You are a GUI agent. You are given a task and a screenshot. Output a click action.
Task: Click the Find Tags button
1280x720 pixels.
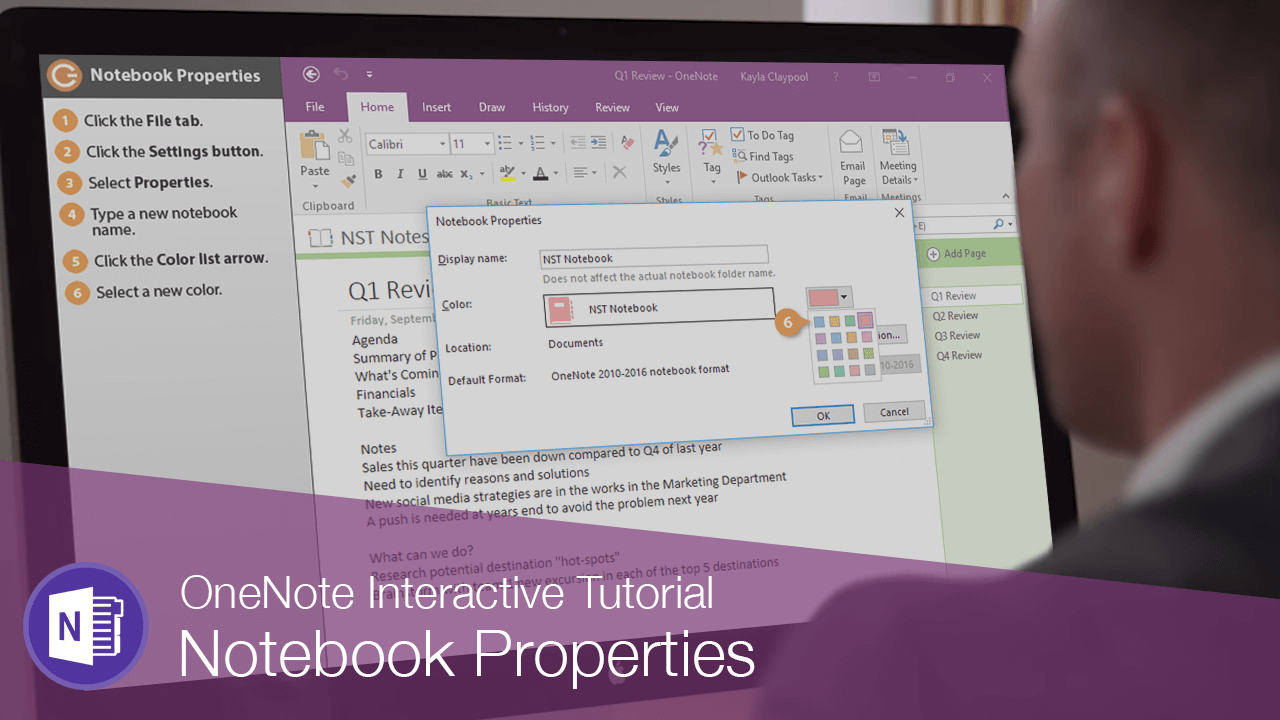coord(764,156)
